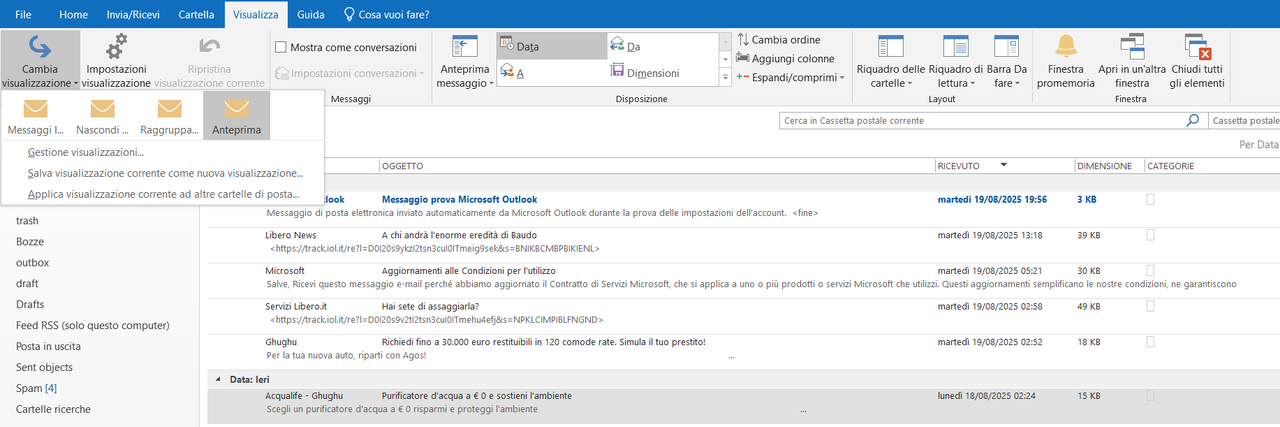Open Finestra promemoria bell icon

click(x=1065, y=61)
